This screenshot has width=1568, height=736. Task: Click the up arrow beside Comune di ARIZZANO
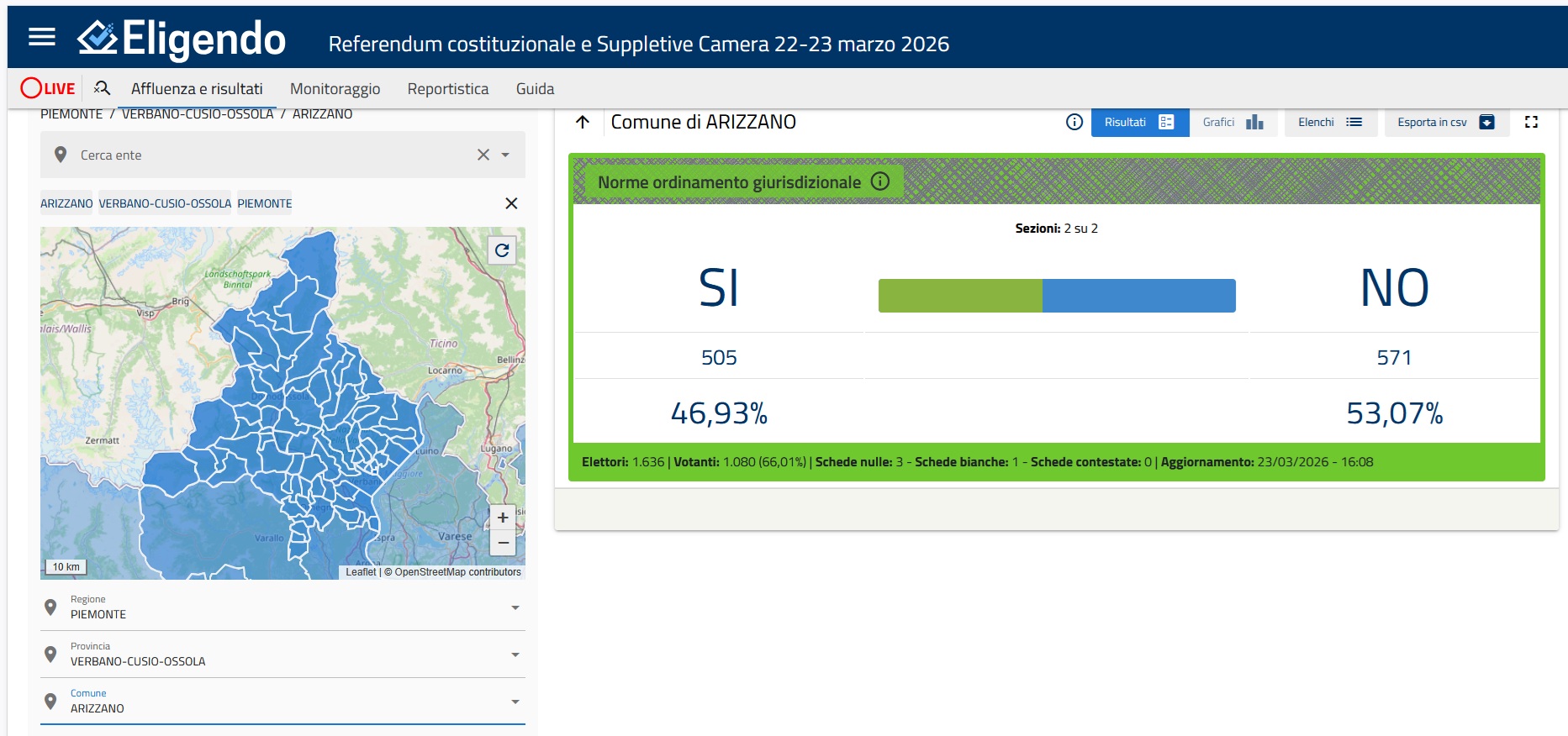tap(583, 122)
